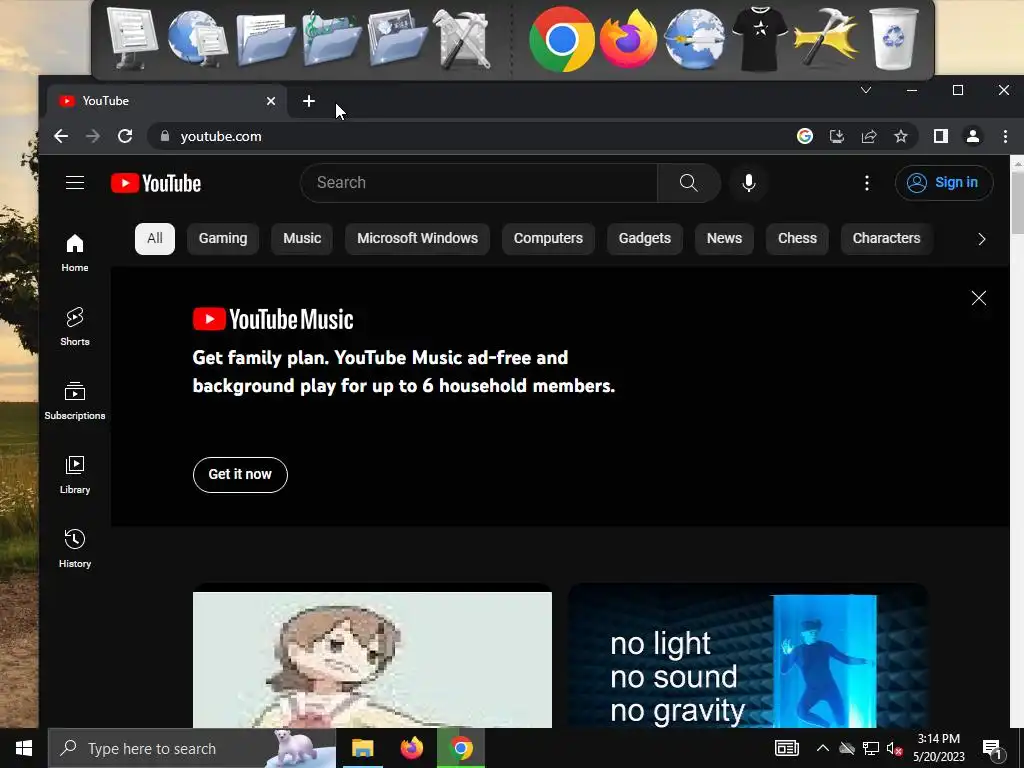This screenshot has height=768, width=1024.
Task: Select the Gadgets filter chip
Action: 645,238
